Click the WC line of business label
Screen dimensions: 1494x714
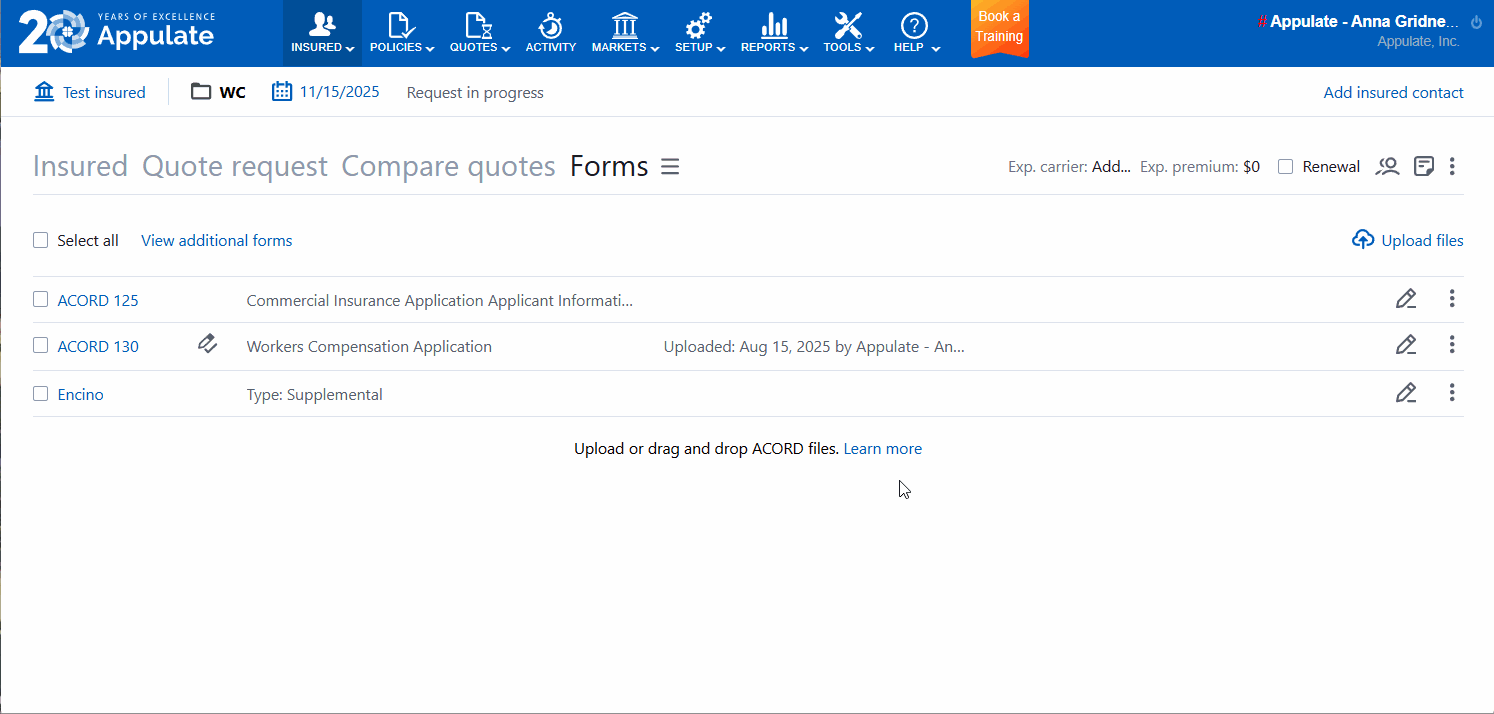pos(233,92)
